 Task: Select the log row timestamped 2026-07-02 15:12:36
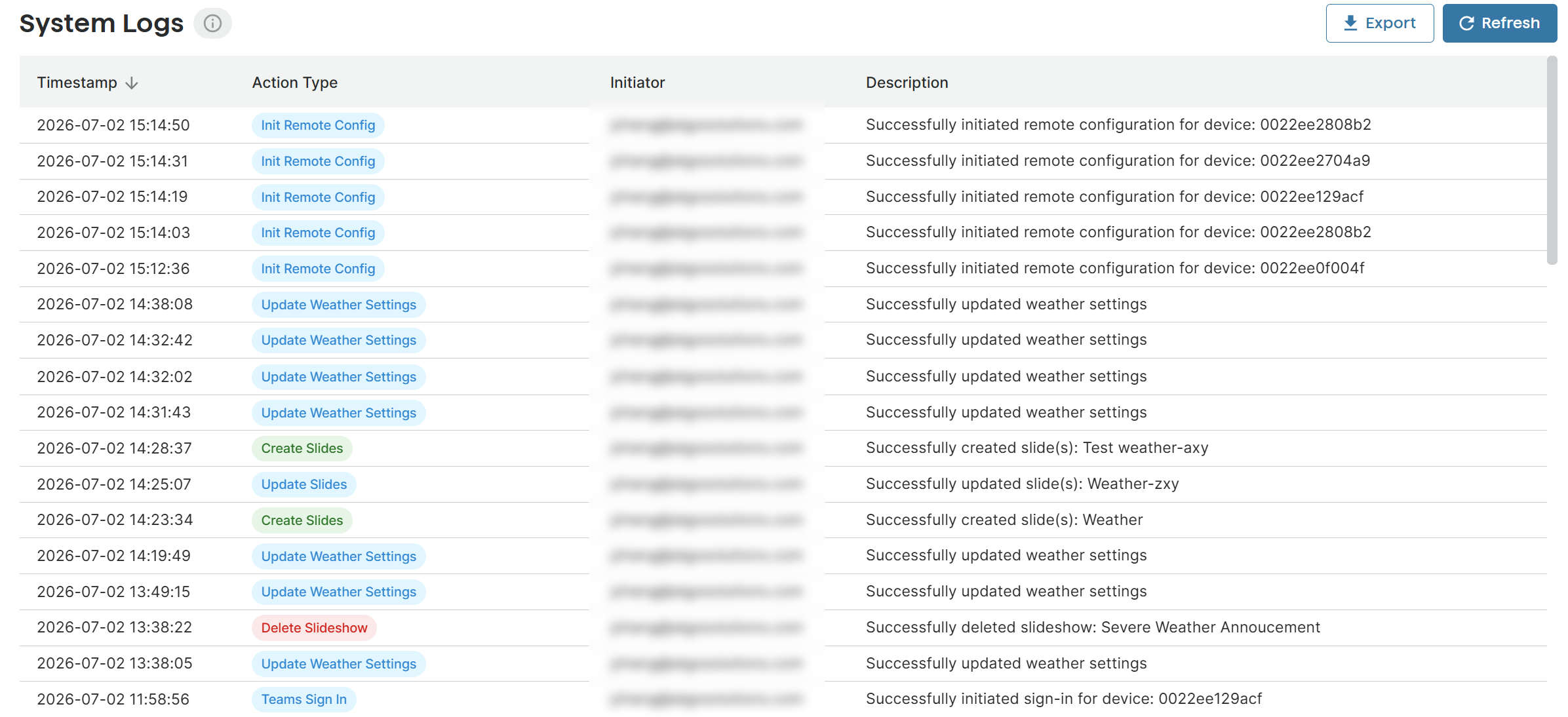point(783,269)
